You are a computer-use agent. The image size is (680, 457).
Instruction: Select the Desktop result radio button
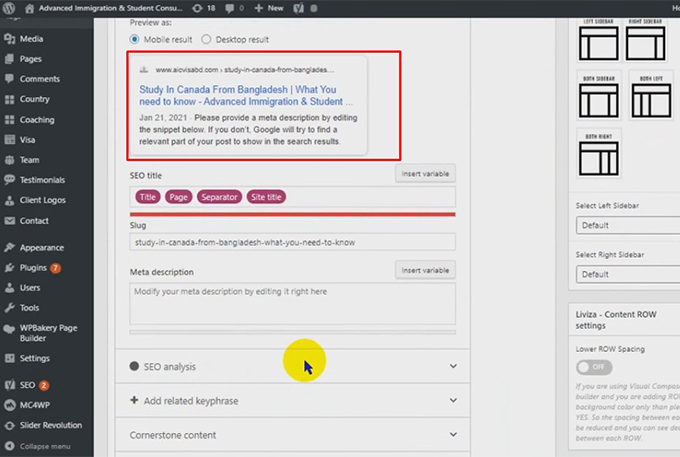(x=206, y=39)
